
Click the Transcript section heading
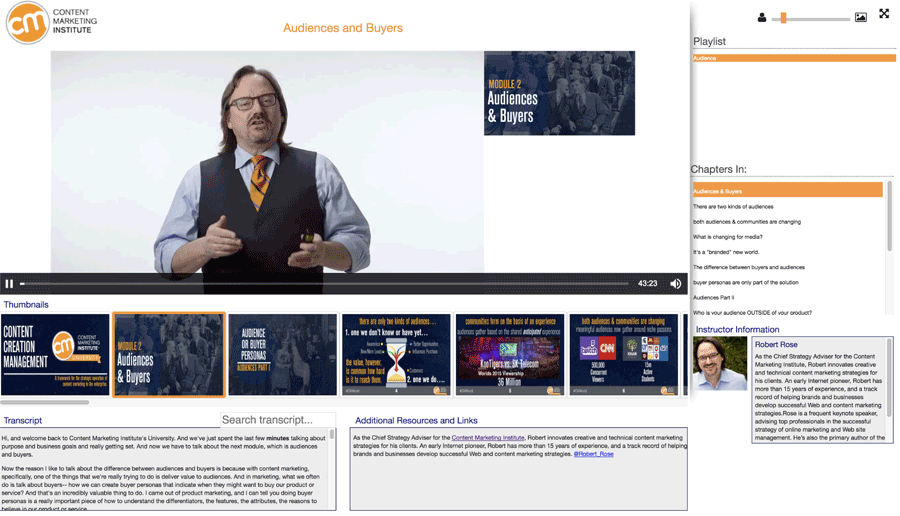pos(22,420)
